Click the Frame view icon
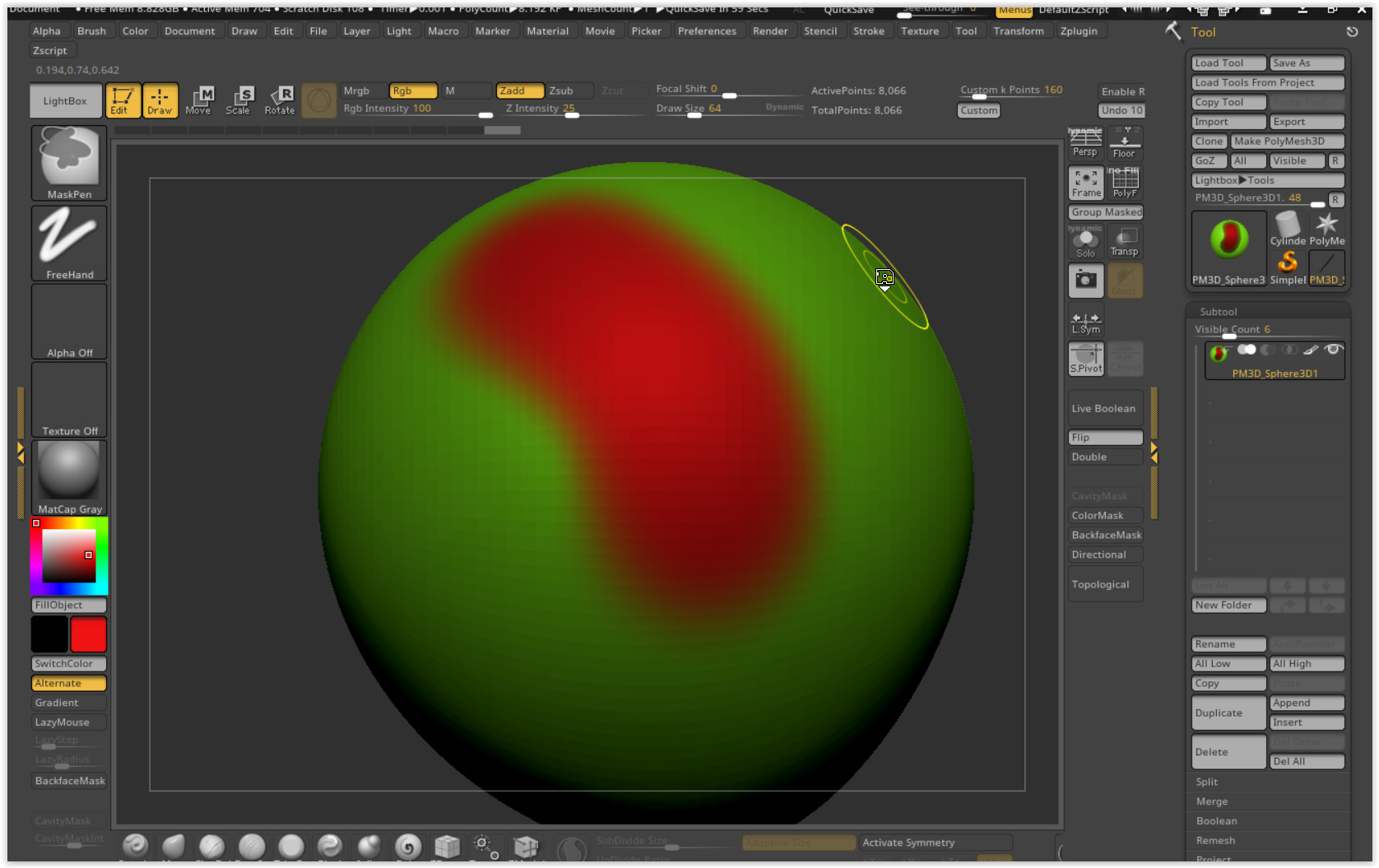Screen dimensions: 1379x868 click(x=1085, y=183)
